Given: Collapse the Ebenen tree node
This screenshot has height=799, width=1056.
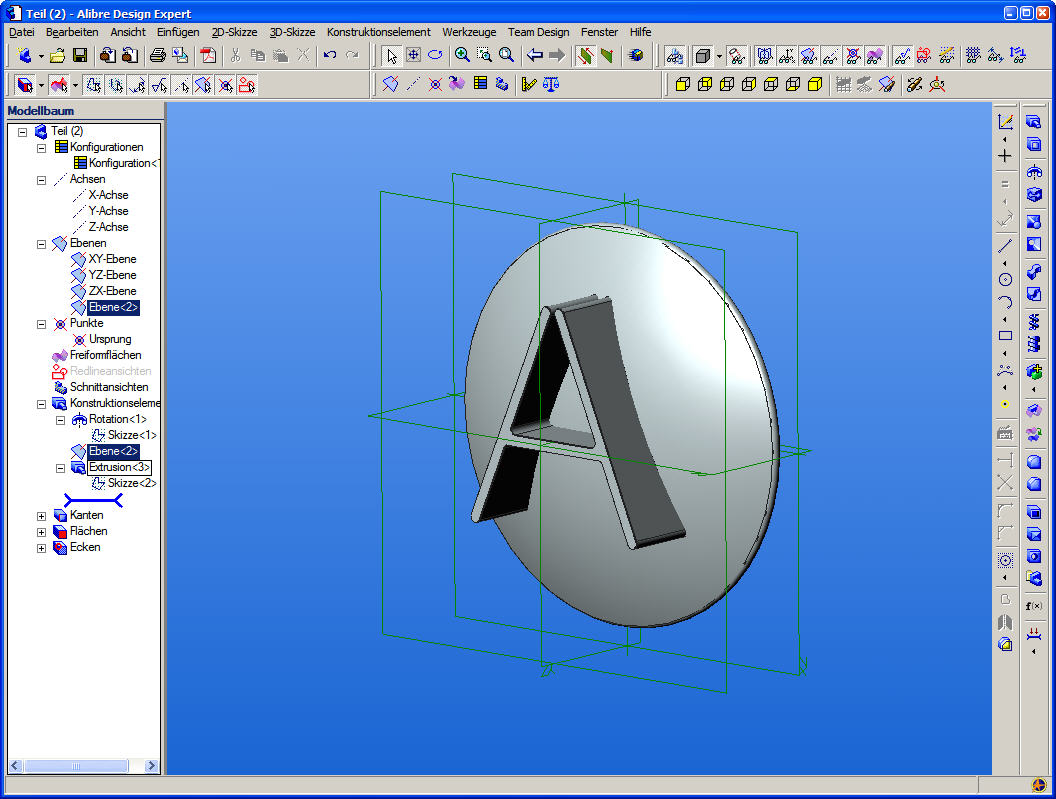Looking at the screenshot, I should (x=41, y=244).
